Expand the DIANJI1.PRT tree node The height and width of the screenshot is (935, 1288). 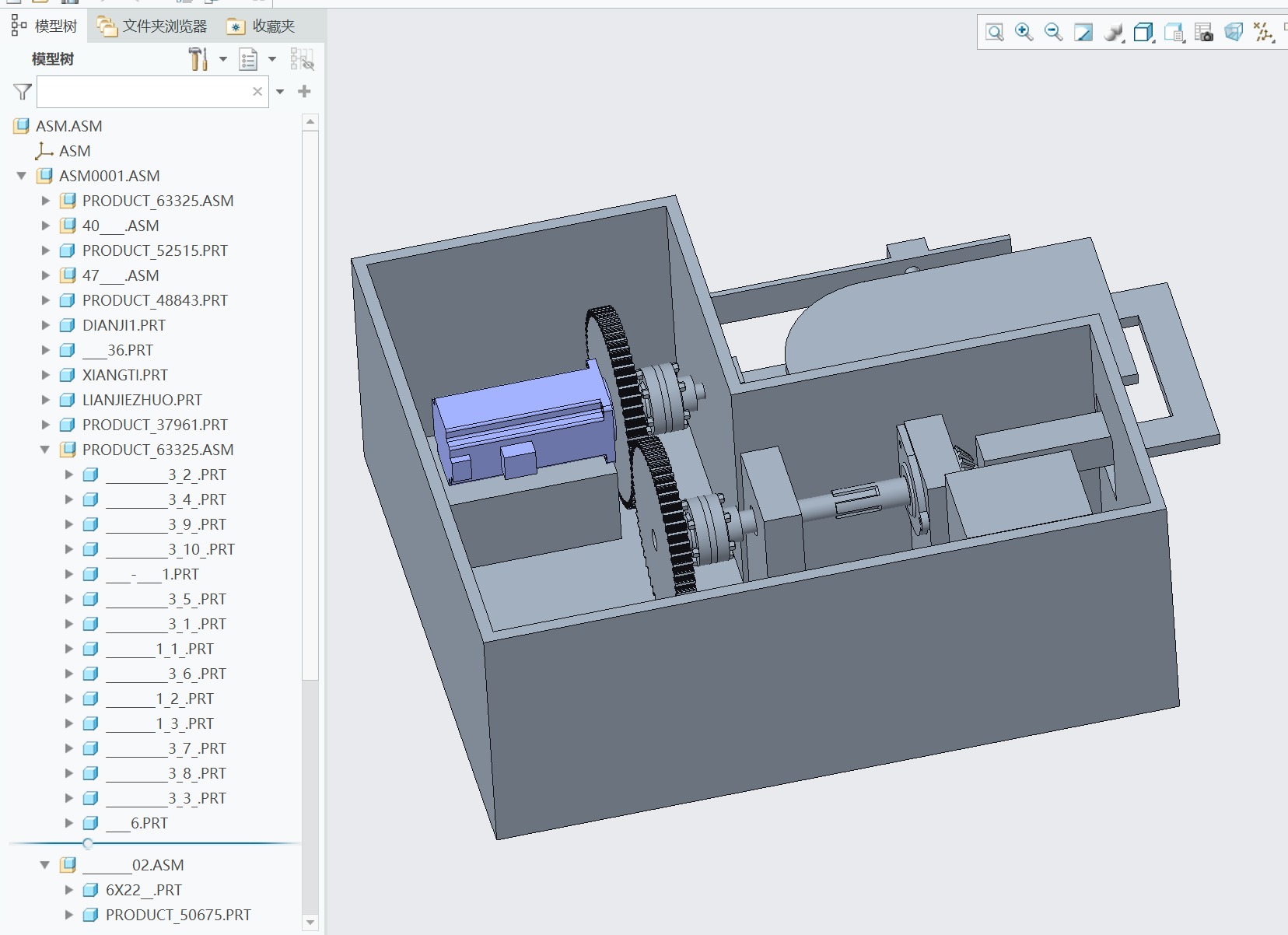click(45, 325)
